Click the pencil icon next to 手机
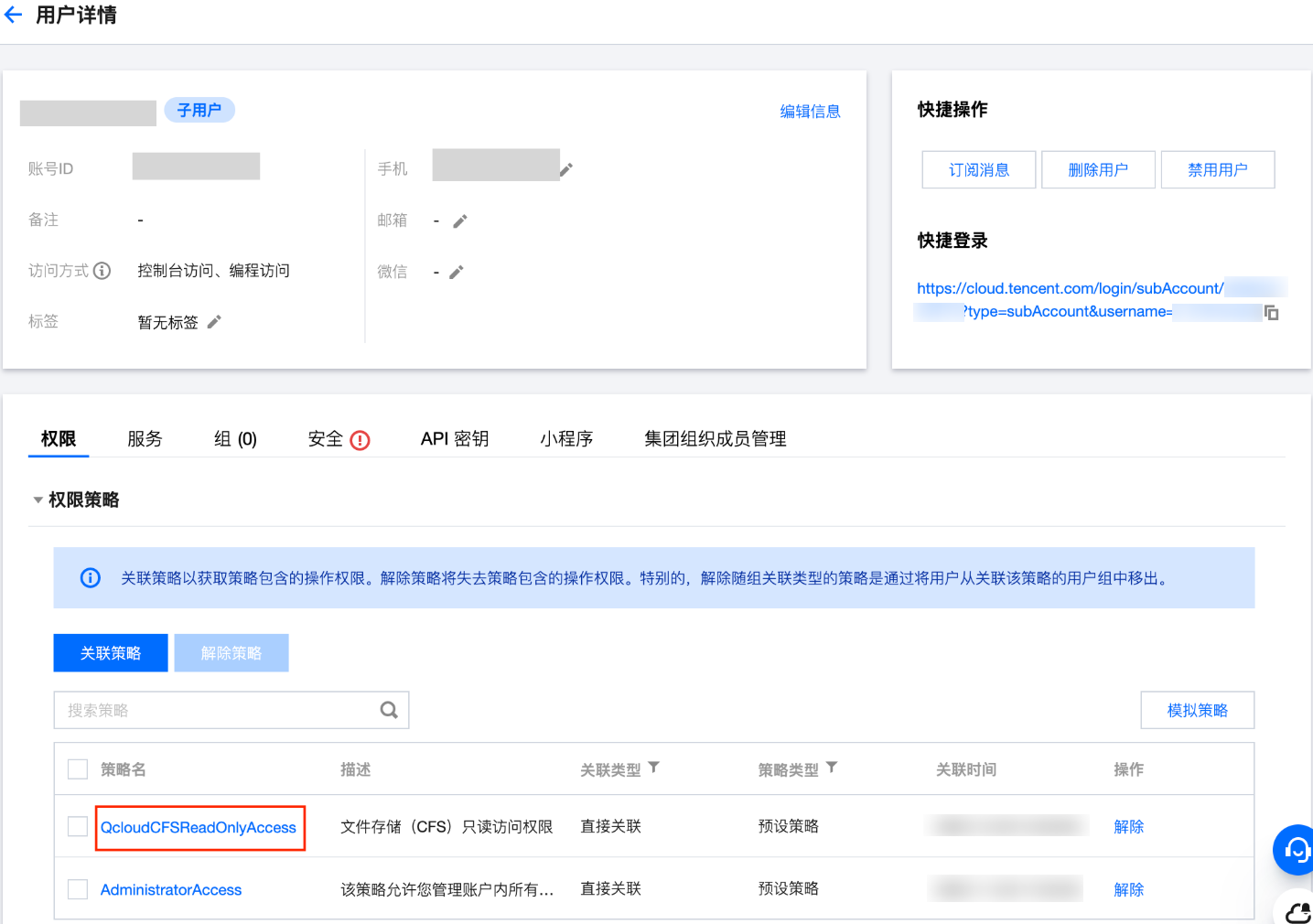1313x924 pixels. pyautogui.click(x=566, y=169)
